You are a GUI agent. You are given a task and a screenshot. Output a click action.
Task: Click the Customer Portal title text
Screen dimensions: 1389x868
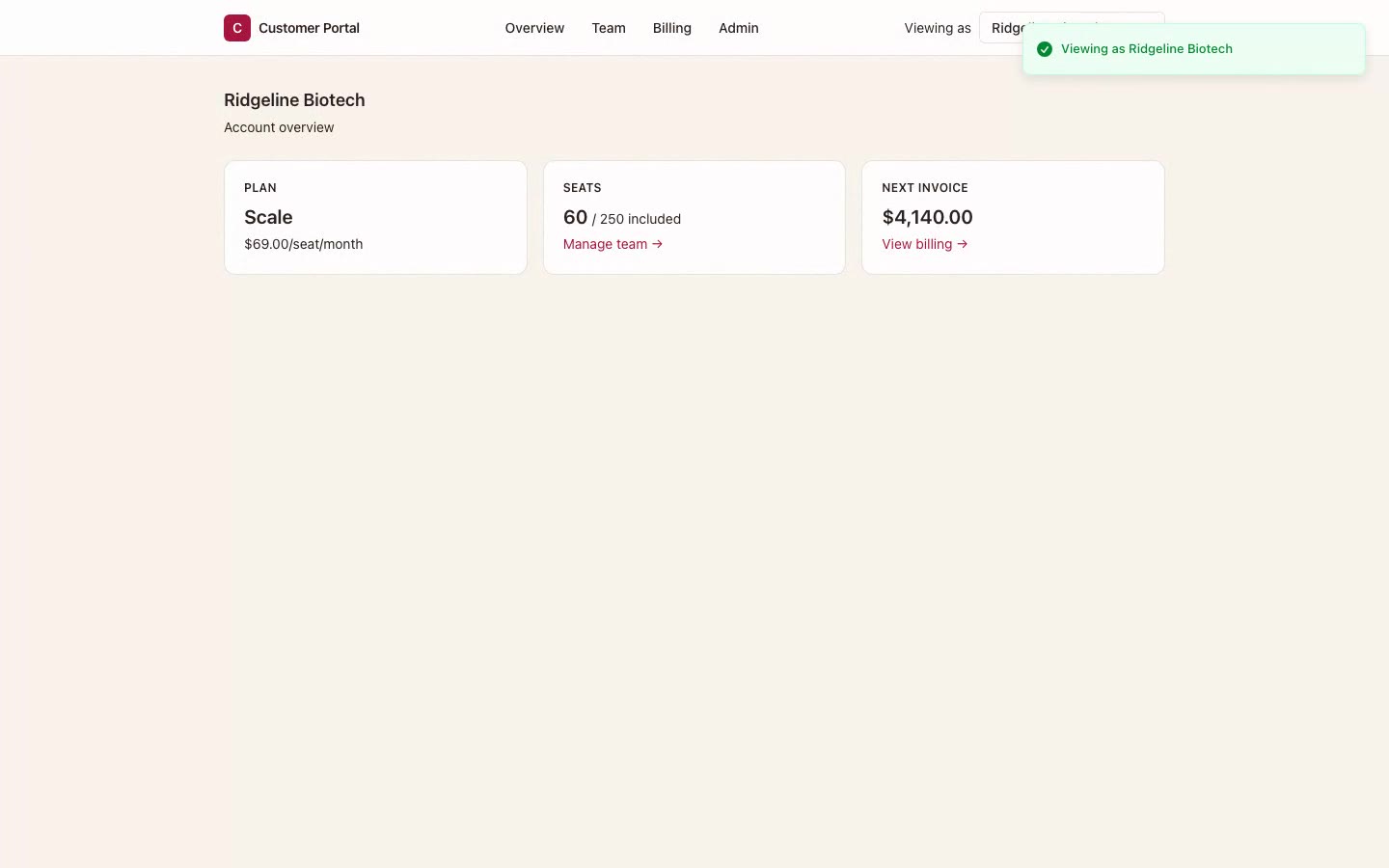(x=309, y=28)
